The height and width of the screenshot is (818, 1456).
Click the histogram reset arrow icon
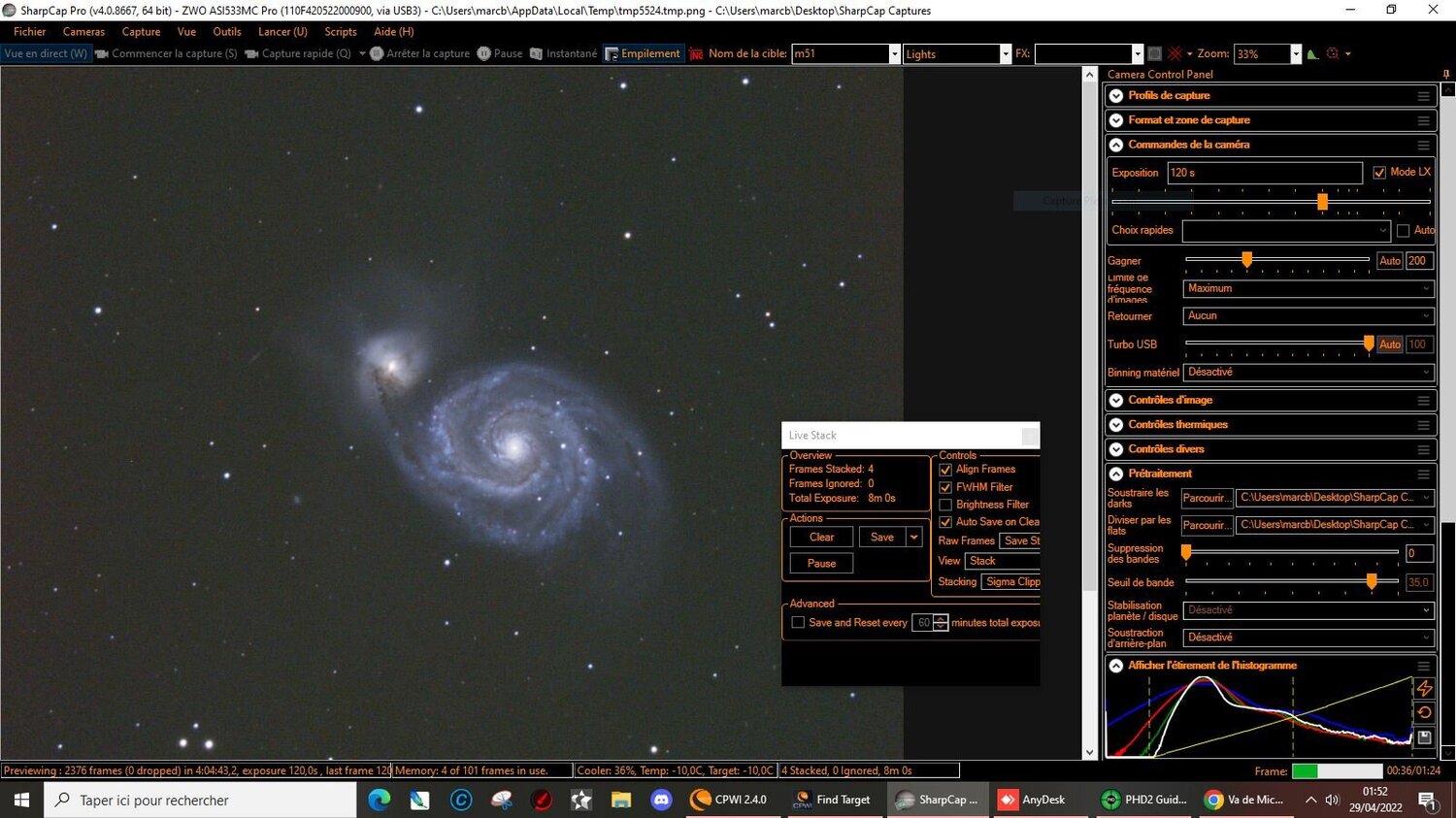click(1425, 711)
